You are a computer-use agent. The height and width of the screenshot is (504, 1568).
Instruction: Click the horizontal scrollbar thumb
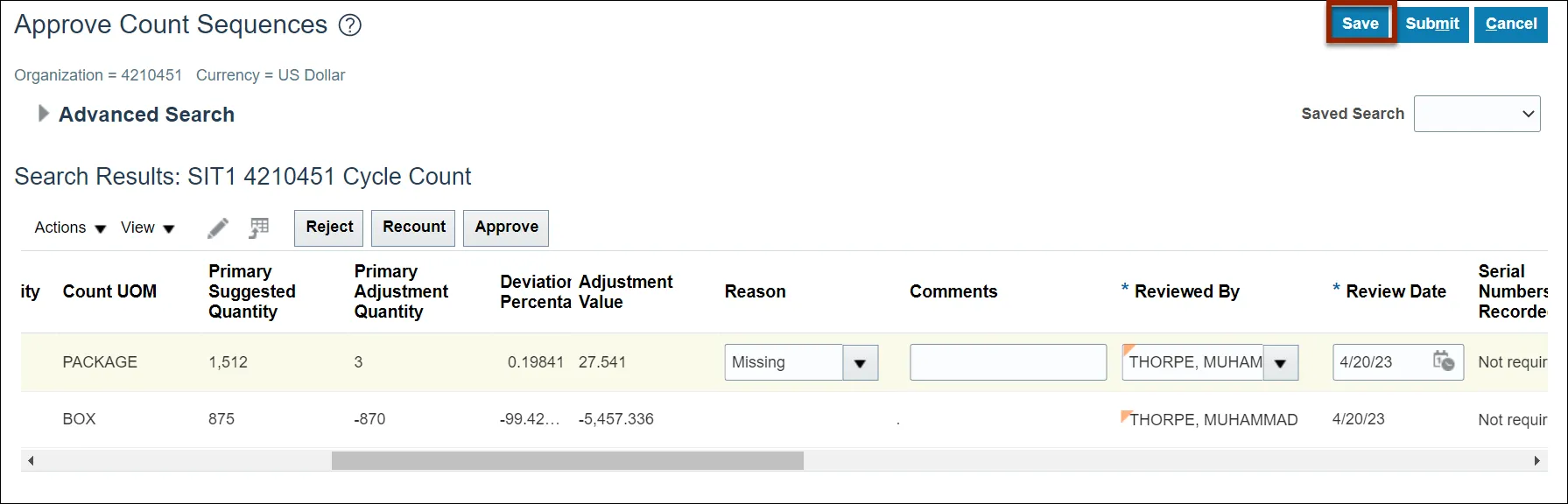567,460
